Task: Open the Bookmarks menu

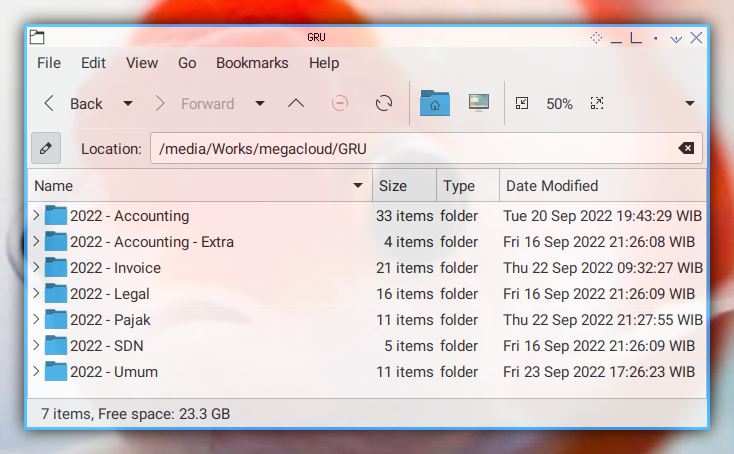Action: [x=252, y=63]
